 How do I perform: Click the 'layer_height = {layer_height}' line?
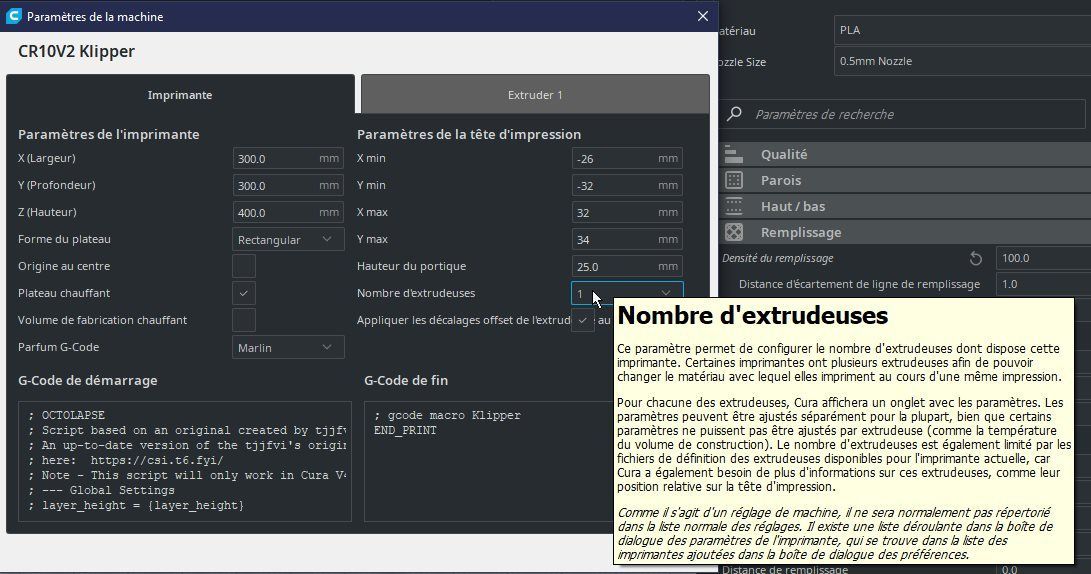point(136,506)
